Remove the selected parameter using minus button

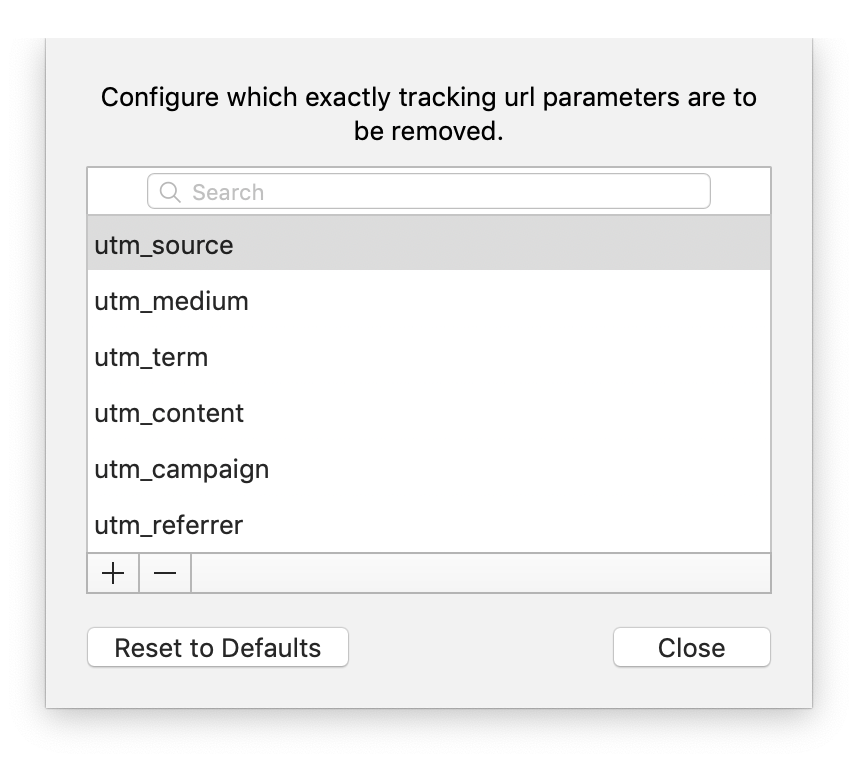[x=164, y=572]
